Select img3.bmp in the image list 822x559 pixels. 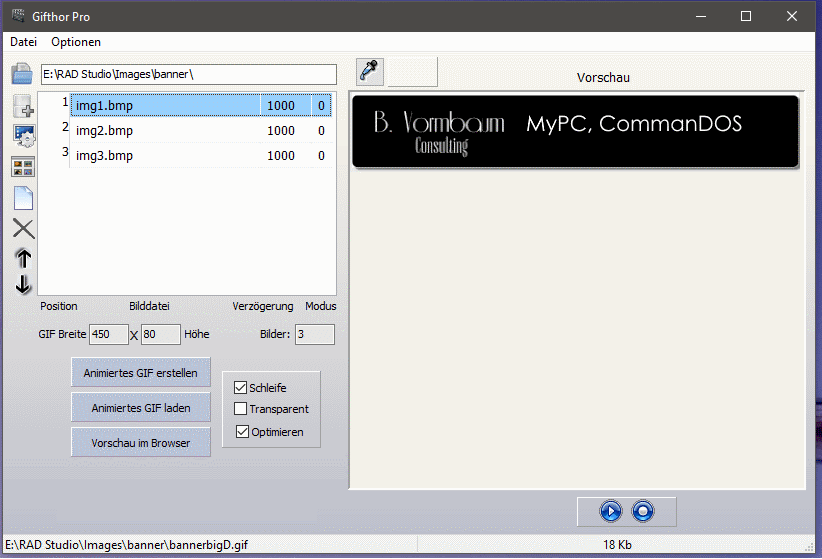pyautogui.click(x=201, y=156)
